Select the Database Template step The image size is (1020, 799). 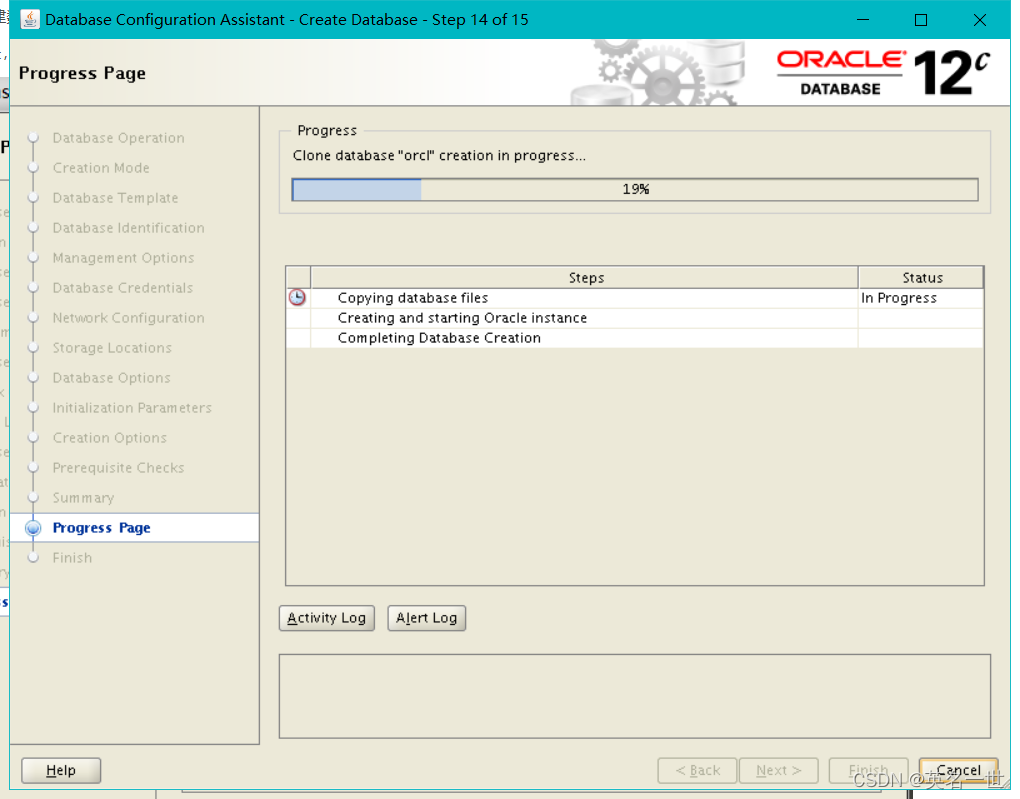[x=115, y=198]
